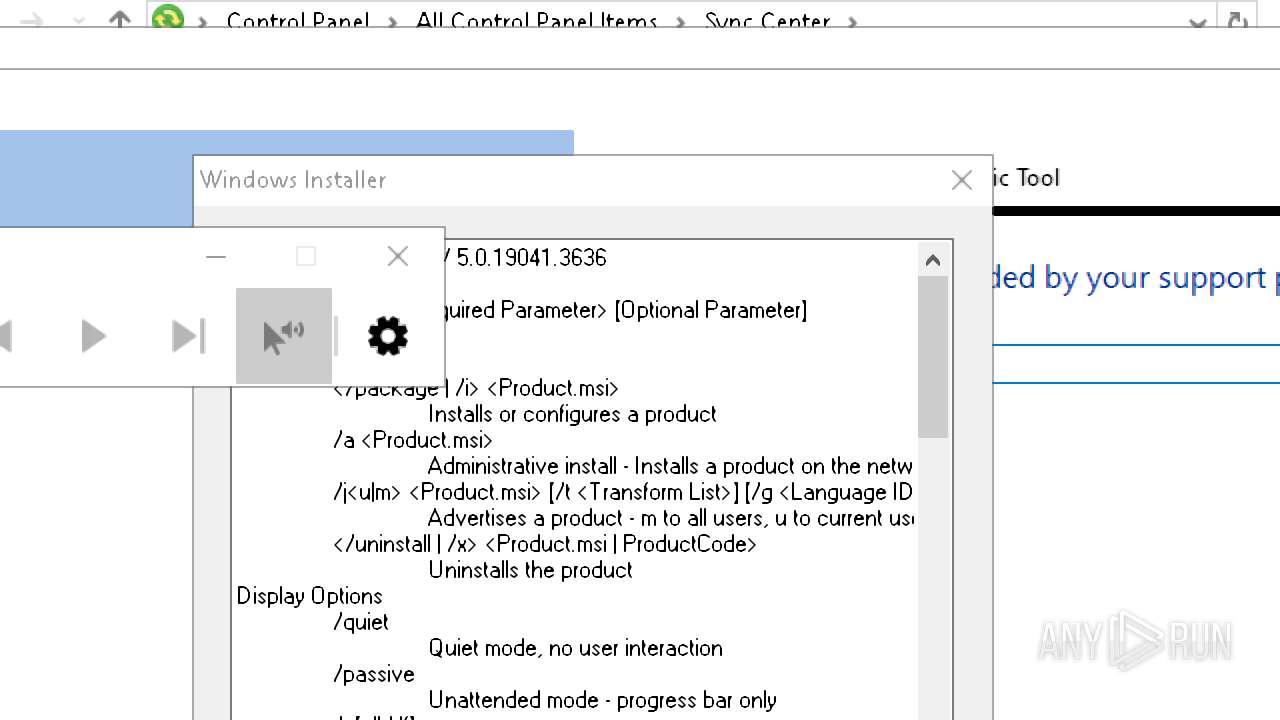
Task: Close the Windows Installer dialog
Action: [x=962, y=180]
